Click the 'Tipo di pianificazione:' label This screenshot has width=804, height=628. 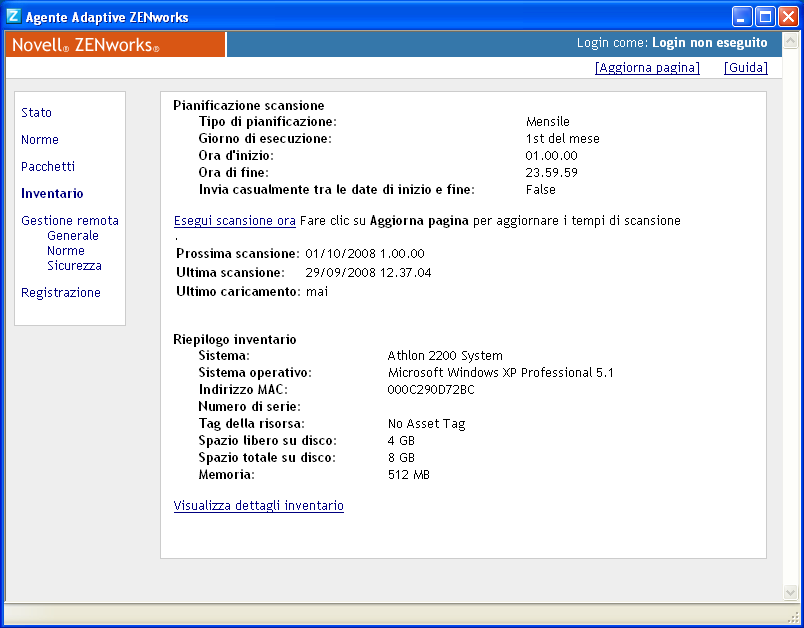point(268,122)
